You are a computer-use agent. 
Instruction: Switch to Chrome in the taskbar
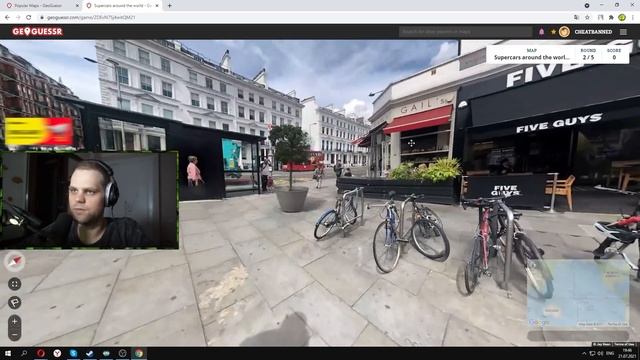(139, 353)
